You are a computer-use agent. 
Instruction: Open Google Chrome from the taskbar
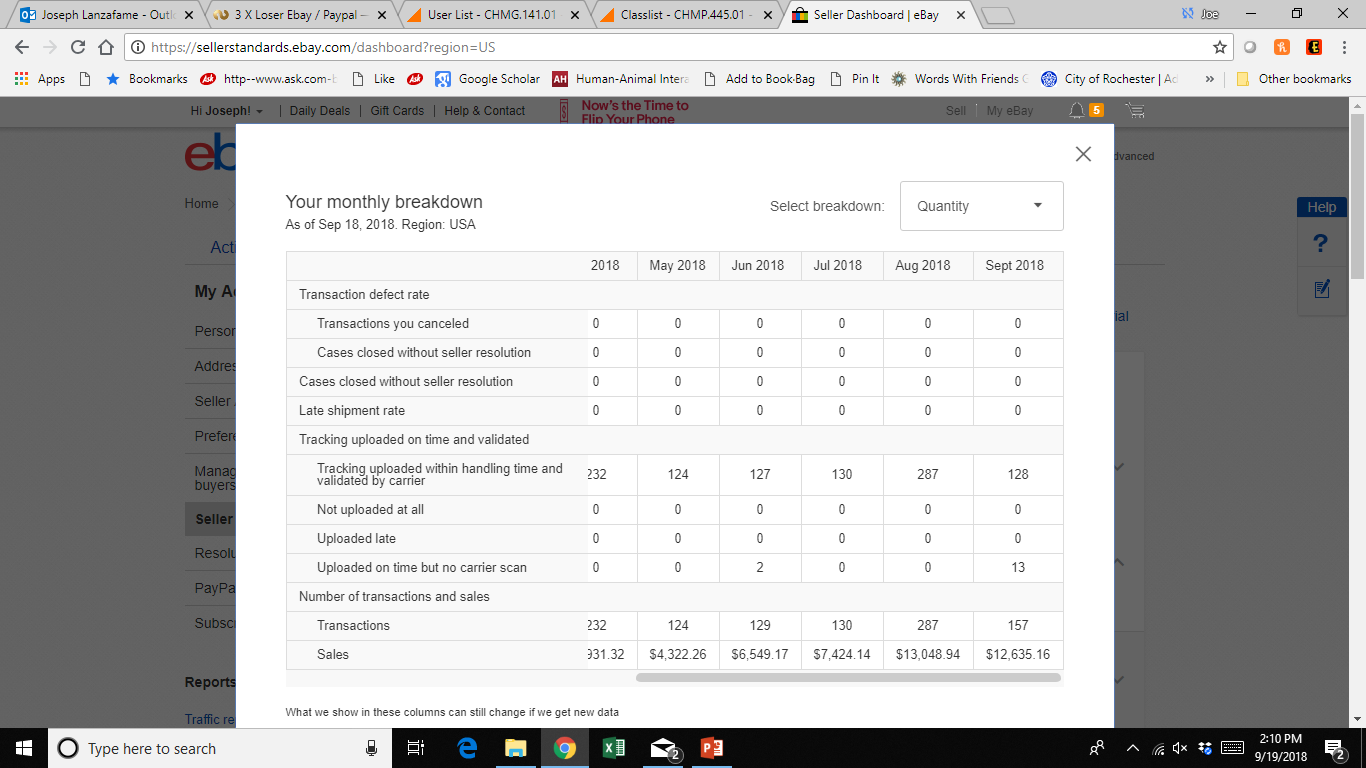point(564,748)
